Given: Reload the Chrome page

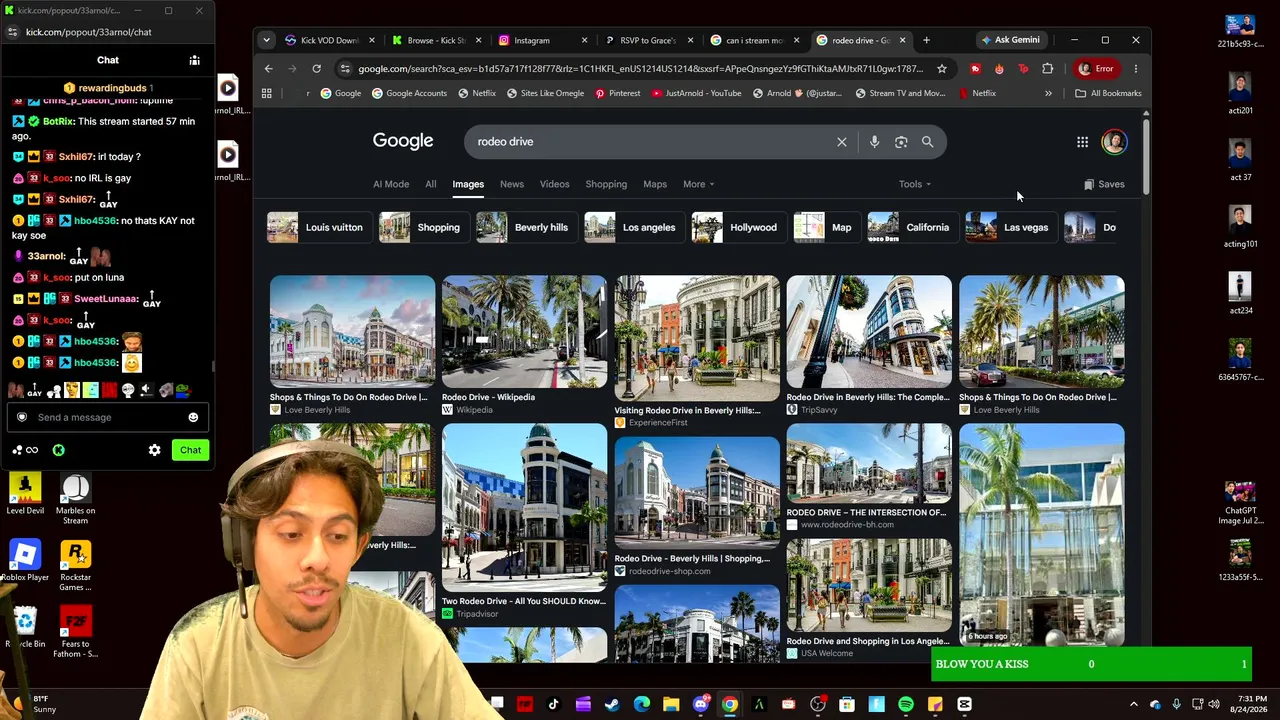Looking at the screenshot, I should [316, 69].
